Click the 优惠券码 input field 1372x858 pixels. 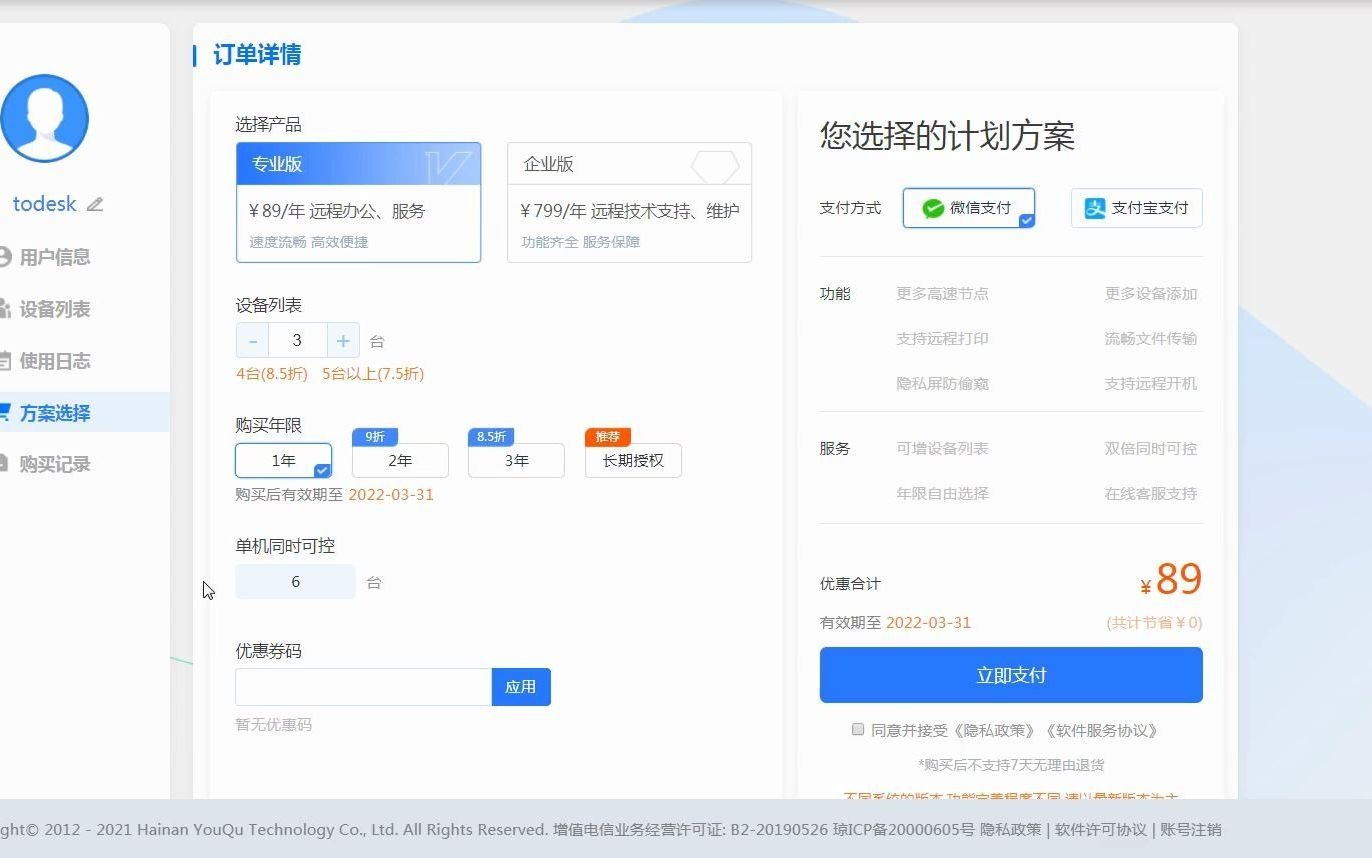[x=364, y=687]
